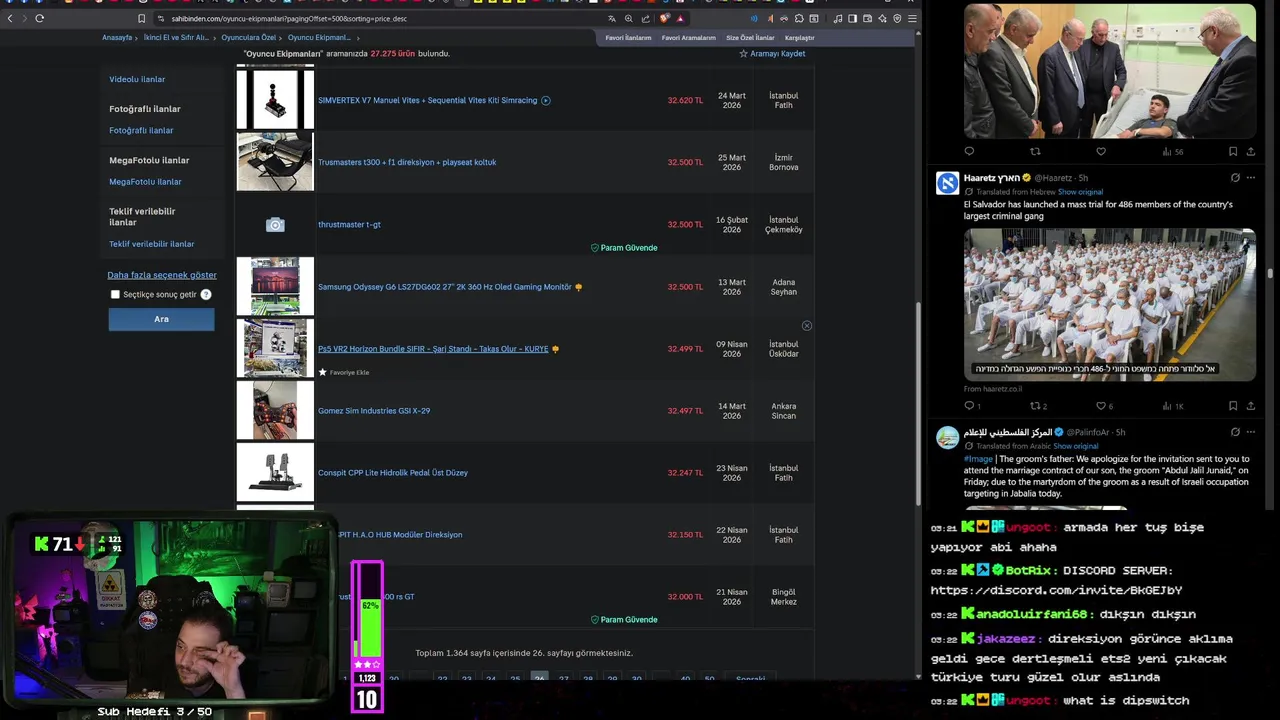Open the browser hamburger menu icon
This screenshot has width=1280, height=720.
click(x=912, y=18)
